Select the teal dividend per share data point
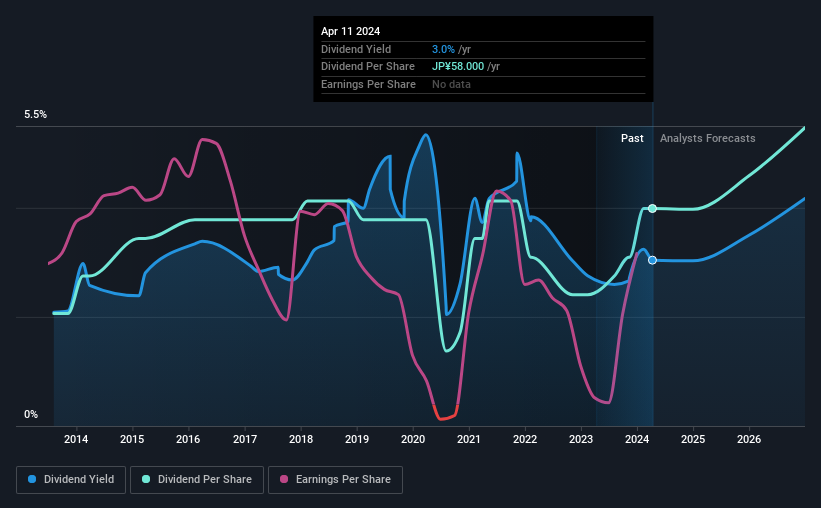The height and width of the screenshot is (508, 821). [652, 208]
